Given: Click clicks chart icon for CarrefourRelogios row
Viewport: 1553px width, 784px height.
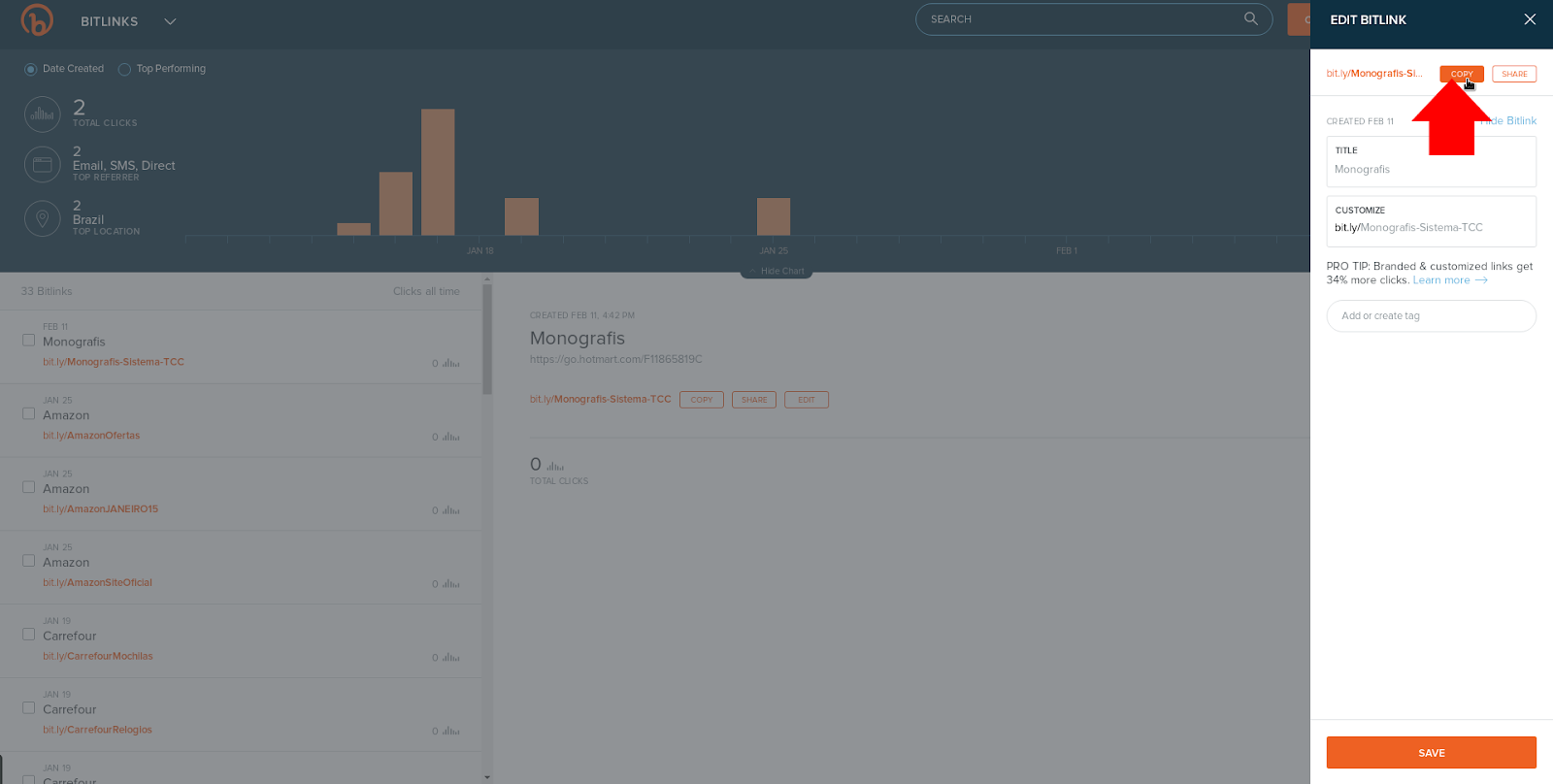Looking at the screenshot, I should click(451, 732).
